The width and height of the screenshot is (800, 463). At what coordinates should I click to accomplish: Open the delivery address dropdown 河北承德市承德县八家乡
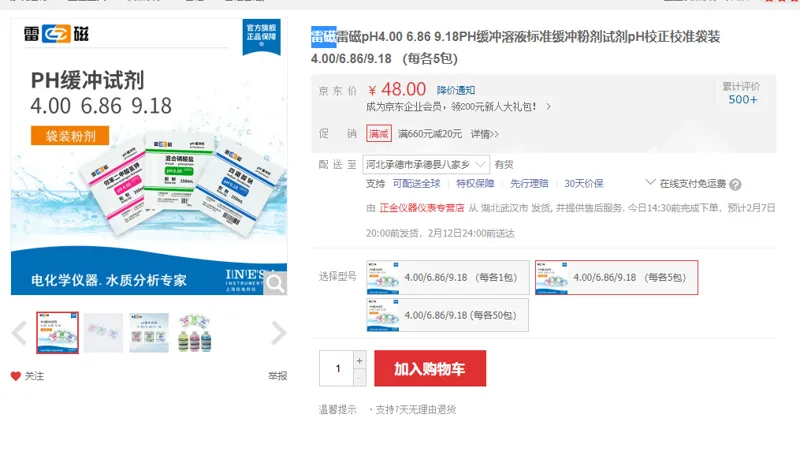pos(426,164)
